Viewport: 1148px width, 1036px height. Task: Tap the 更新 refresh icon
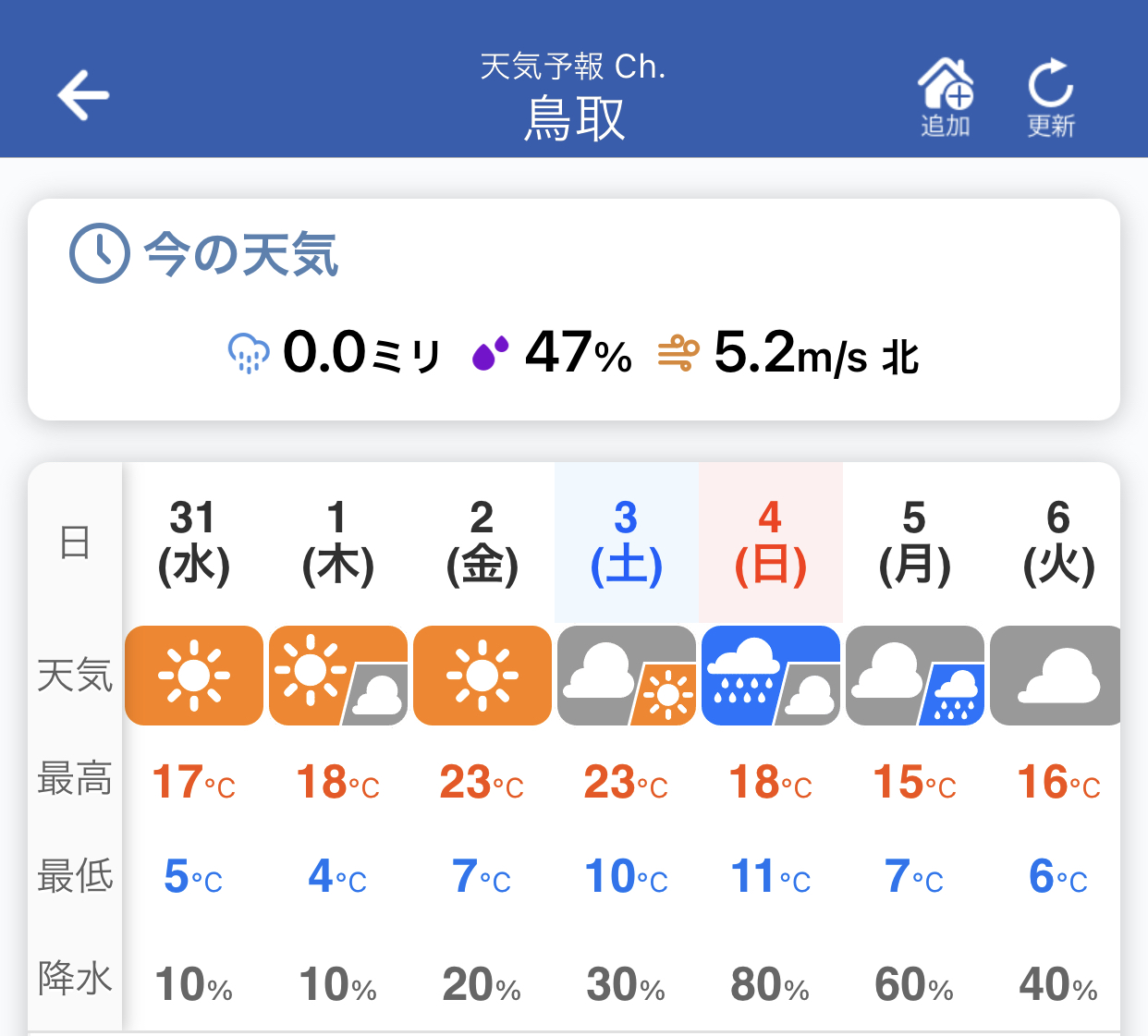click(1051, 98)
